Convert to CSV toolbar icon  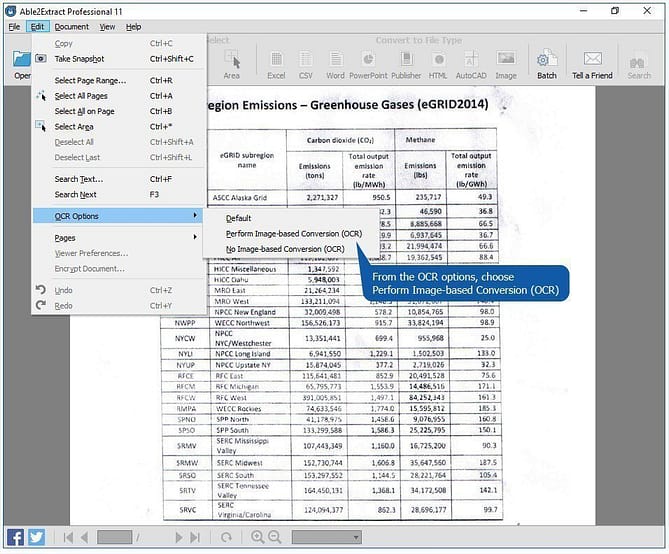(305, 59)
